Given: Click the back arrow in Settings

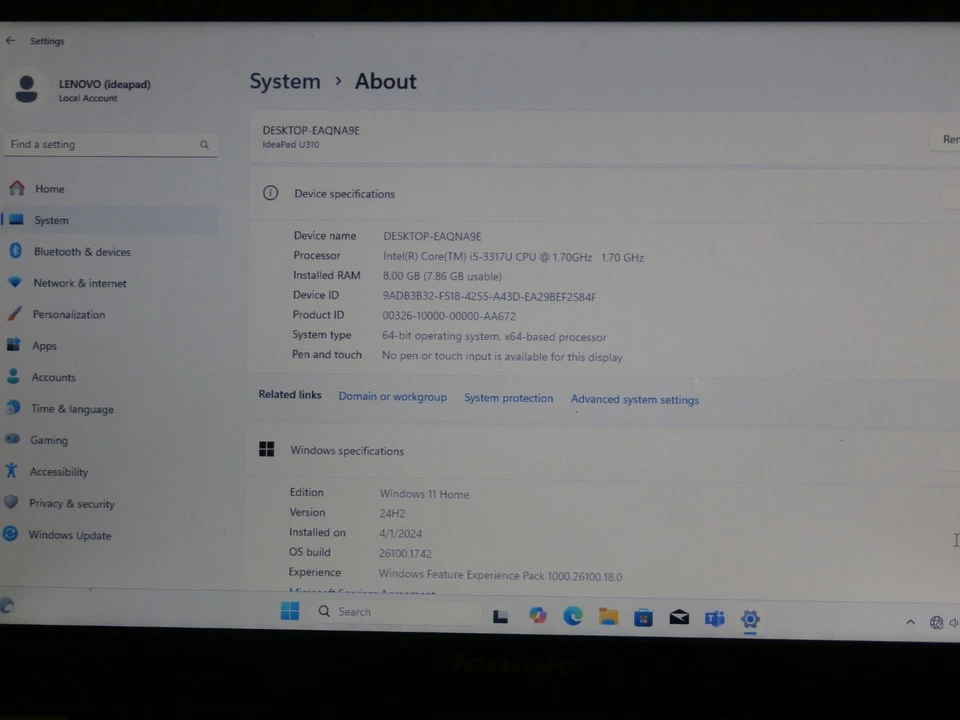Looking at the screenshot, I should (x=10, y=40).
